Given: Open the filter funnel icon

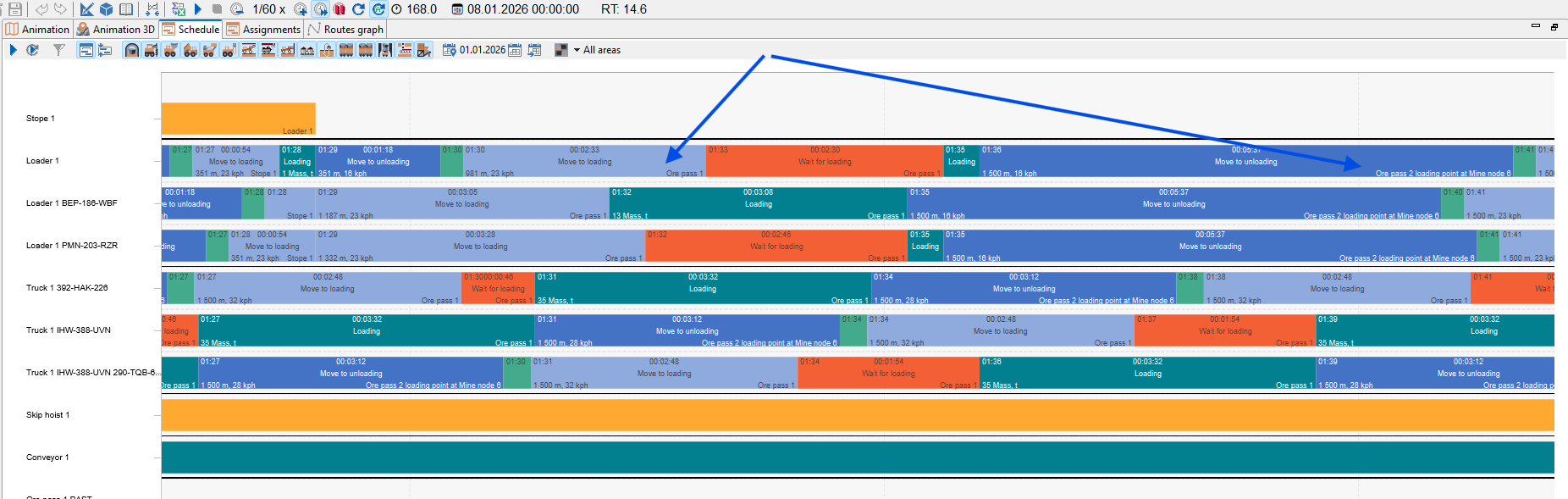Looking at the screenshot, I should tap(58, 50).
